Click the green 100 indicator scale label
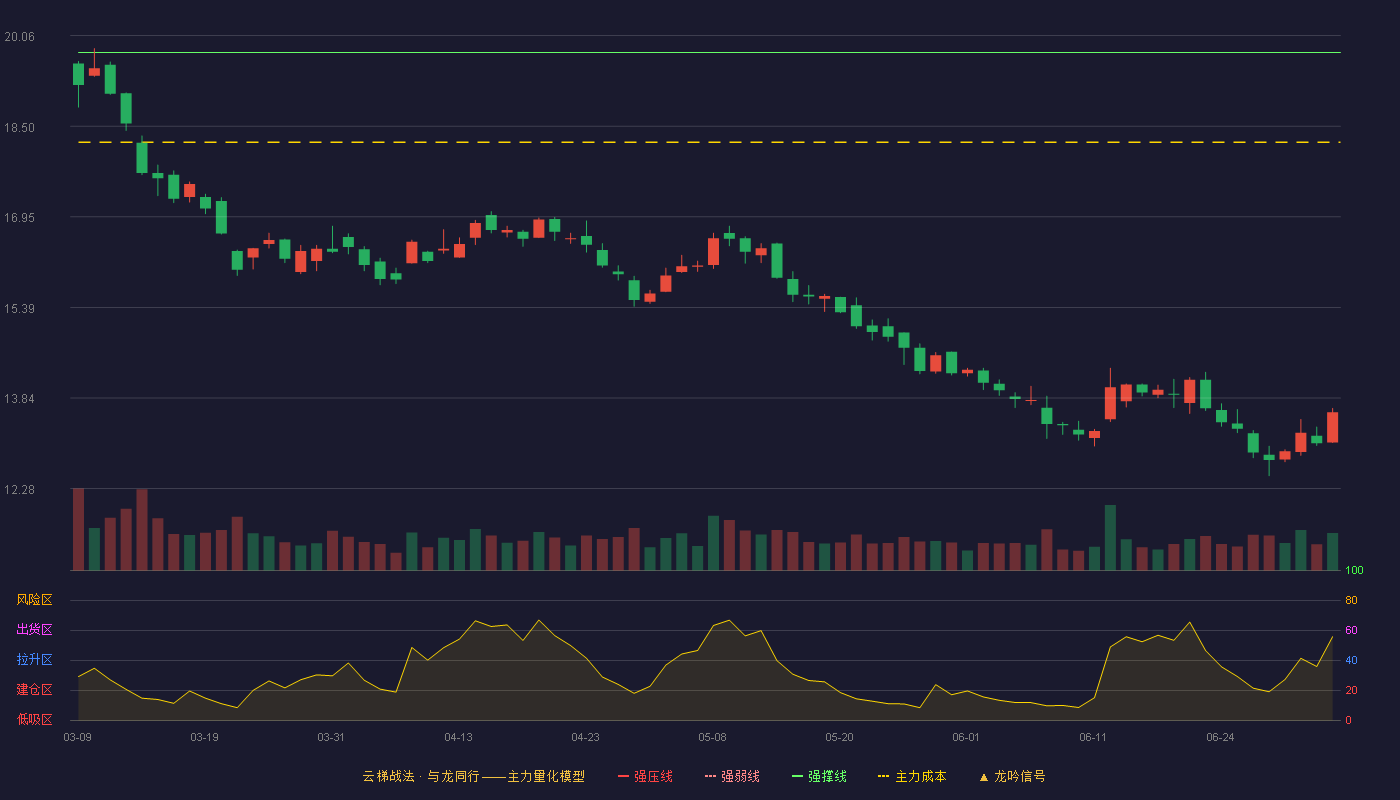The image size is (1400, 800). tap(1354, 571)
